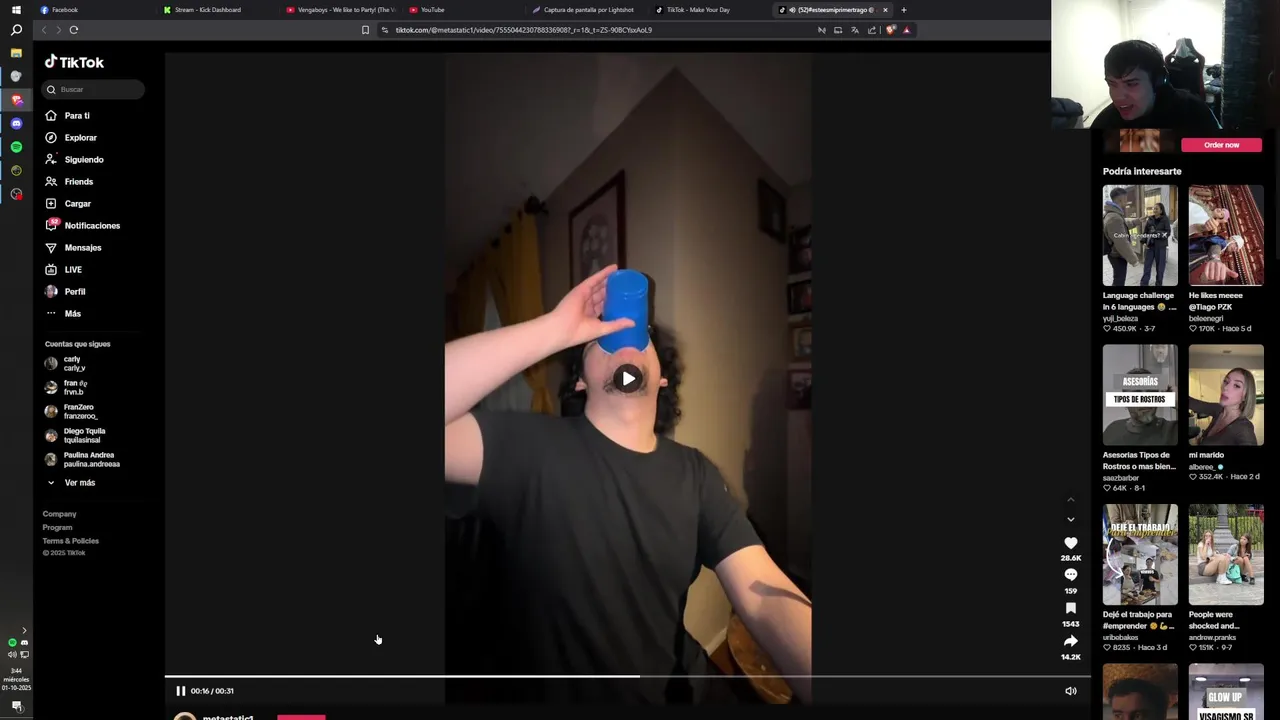Click the Brave shields icon

pyautogui.click(x=890, y=30)
